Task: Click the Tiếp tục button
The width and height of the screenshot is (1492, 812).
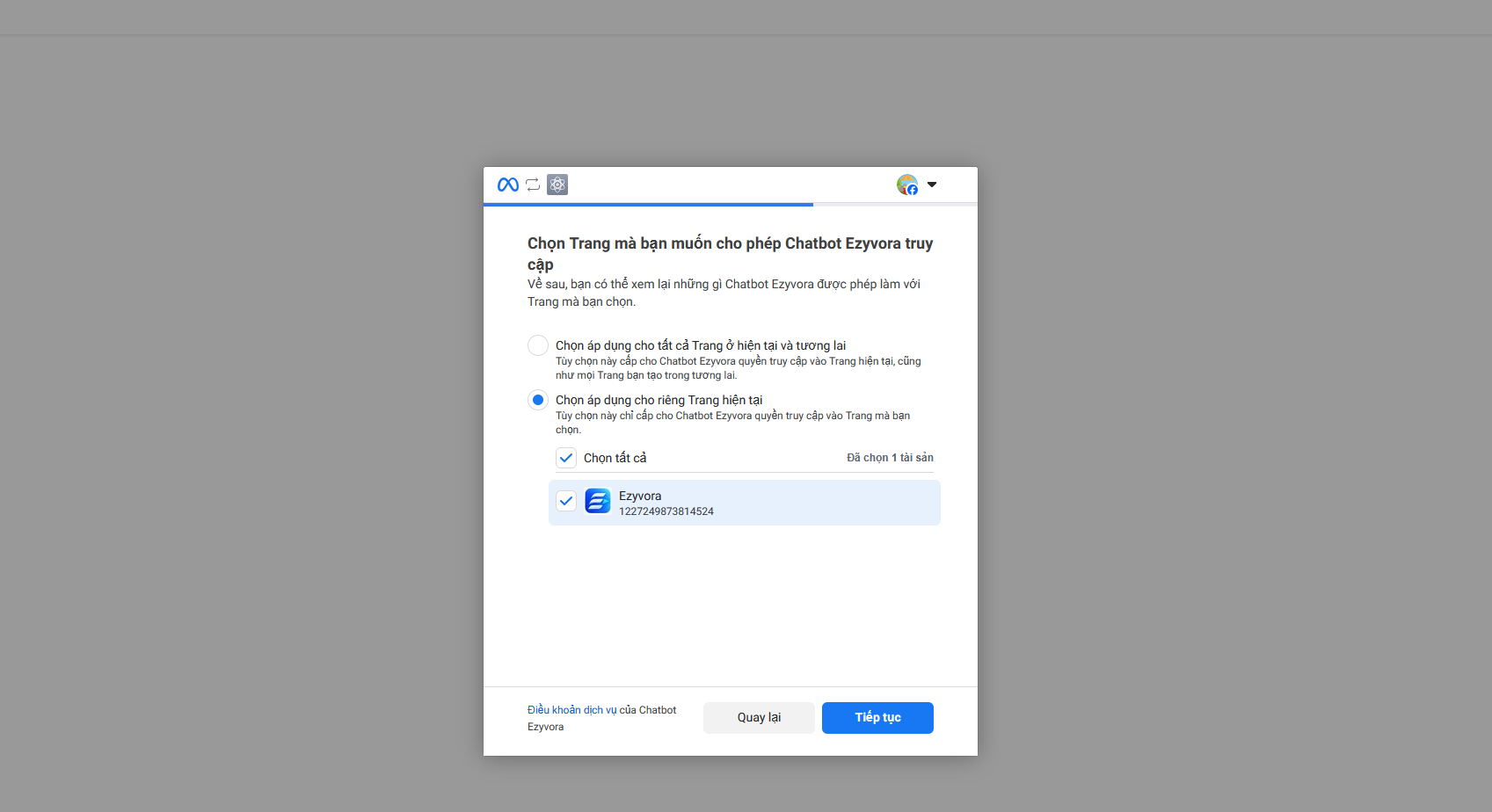Action: tap(877, 718)
